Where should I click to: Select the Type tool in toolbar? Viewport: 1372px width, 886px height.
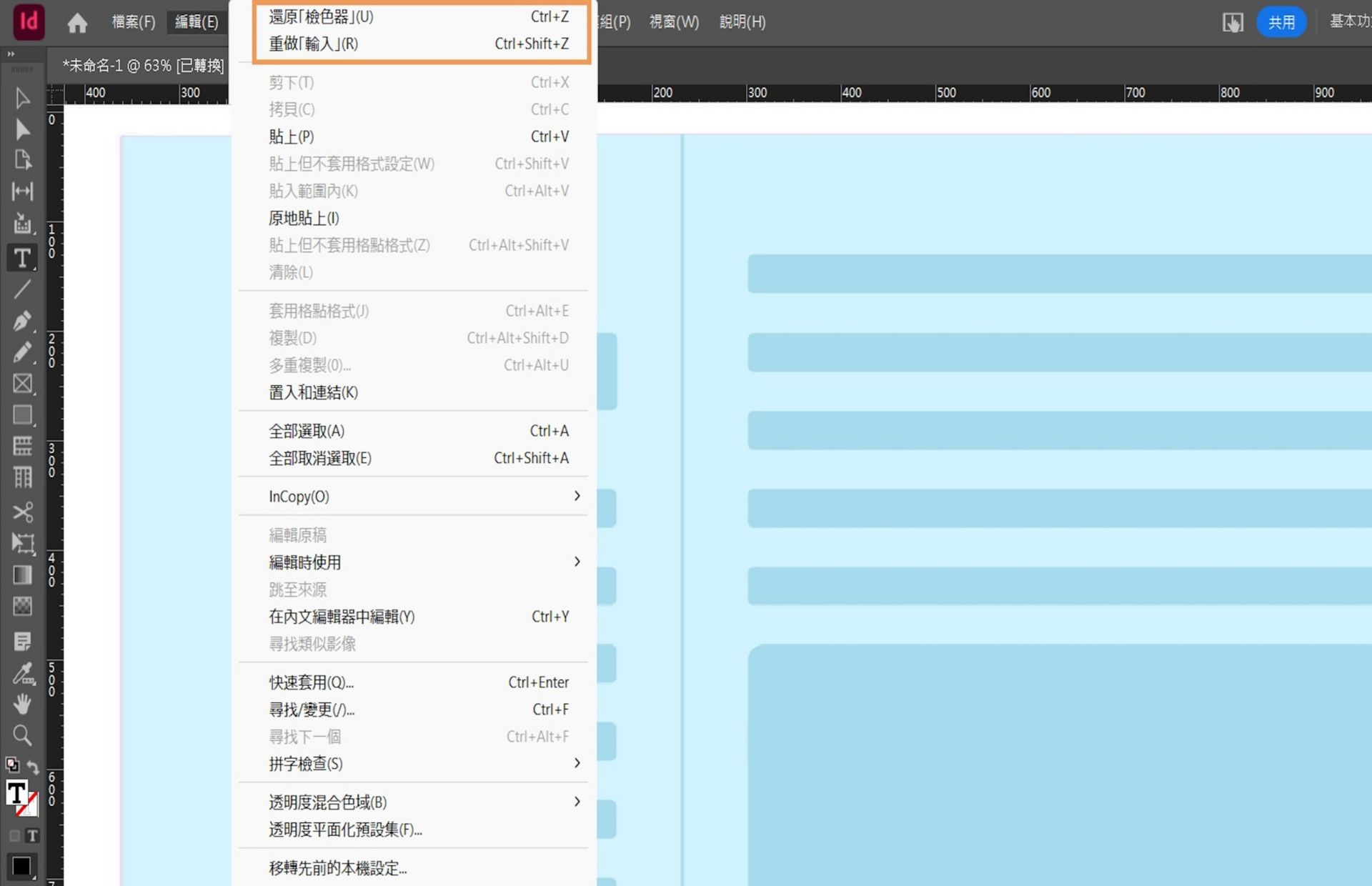22,258
